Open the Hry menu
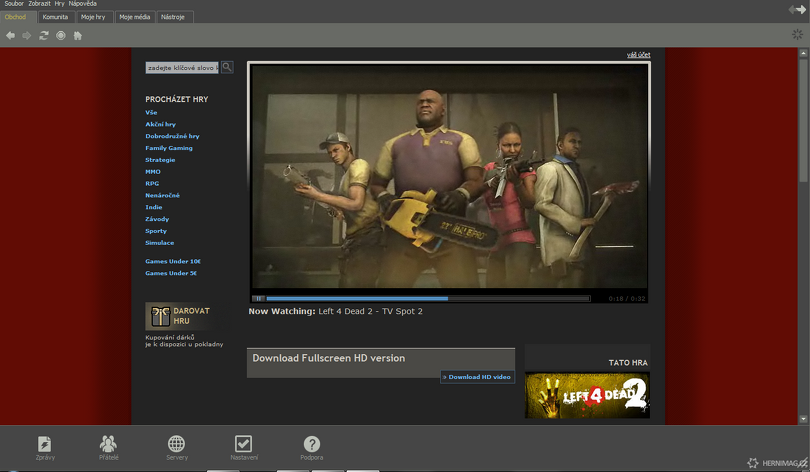The image size is (810, 472). [x=59, y=4]
